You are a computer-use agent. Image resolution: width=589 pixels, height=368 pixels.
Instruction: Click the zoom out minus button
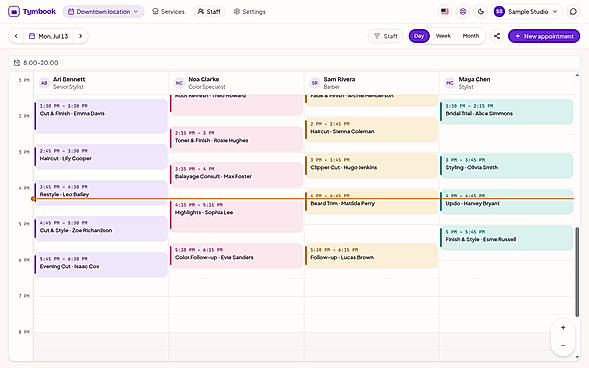coord(563,345)
